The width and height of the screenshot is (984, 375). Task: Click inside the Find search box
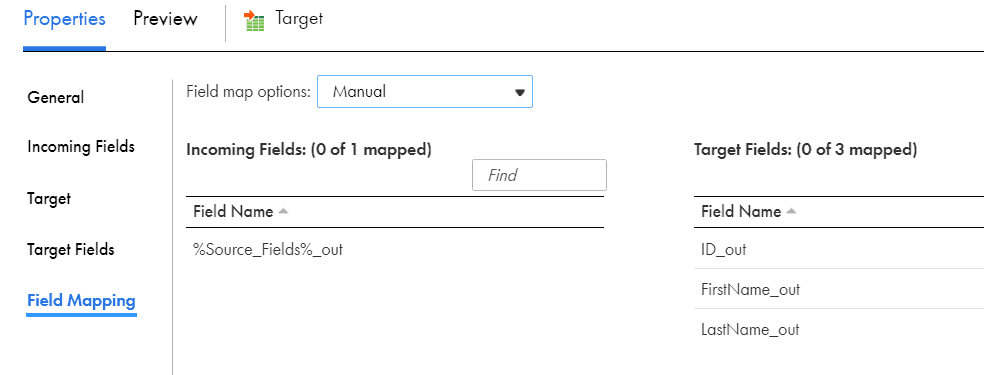coord(539,175)
